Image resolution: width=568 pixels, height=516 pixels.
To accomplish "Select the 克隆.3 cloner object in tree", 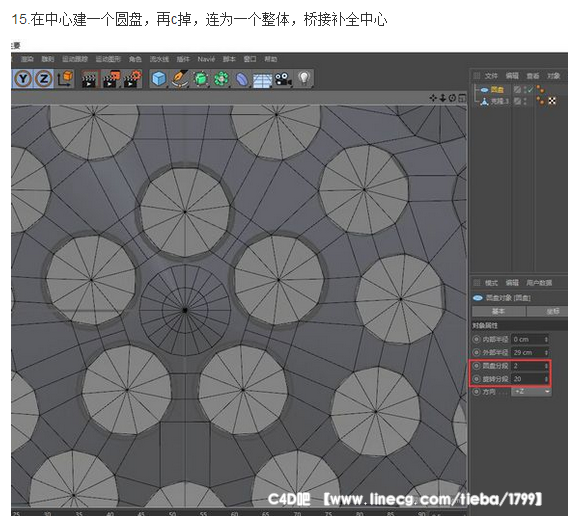I will 500,101.
